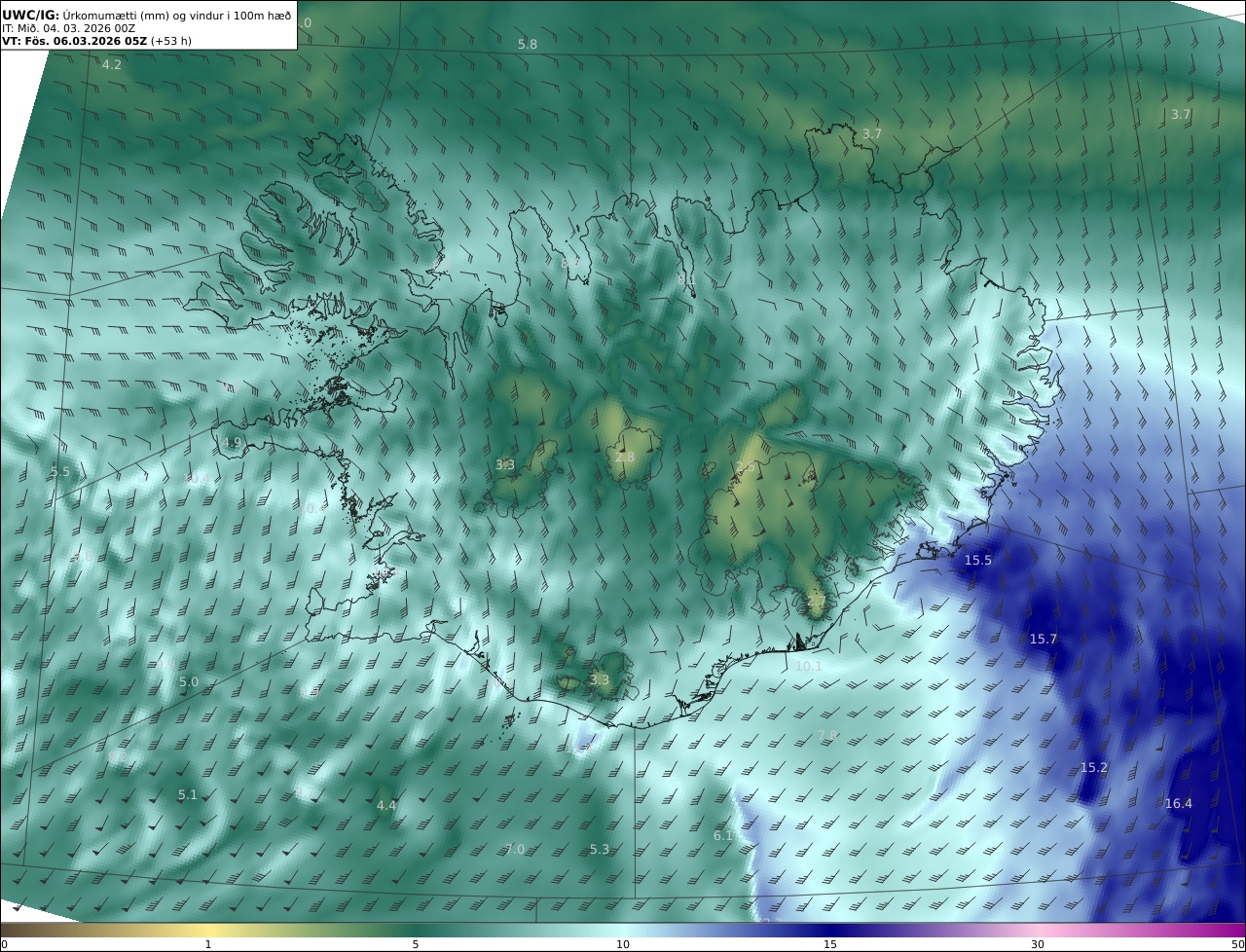1246x952 pixels.
Task: Click the 5.1 value label
Action: point(188,794)
